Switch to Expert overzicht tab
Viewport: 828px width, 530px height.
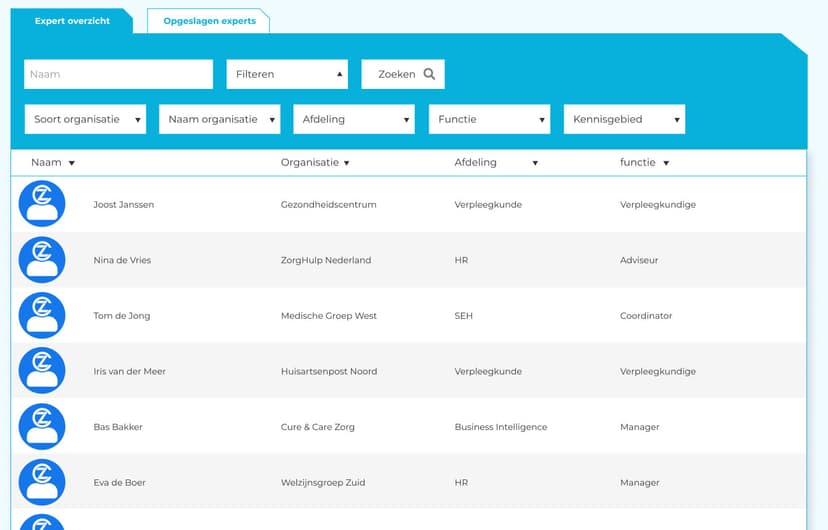pyautogui.click(x=72, y=21)
